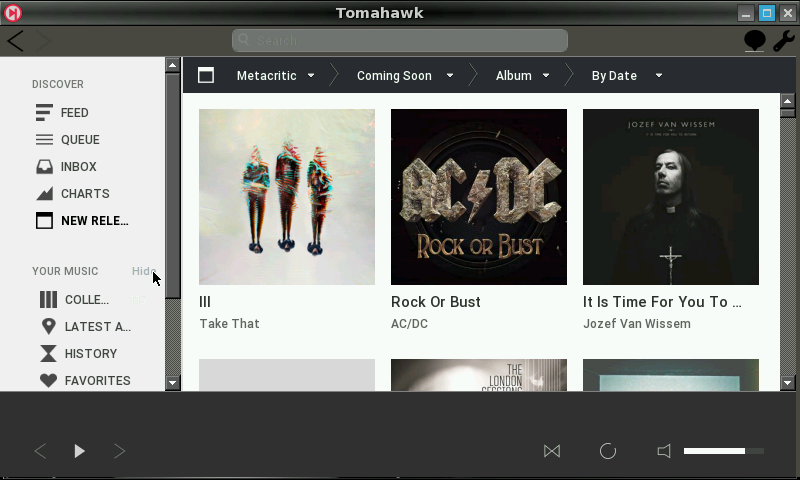Go forward with the greyed right arrow
The image size is (800, 480).
43,41
